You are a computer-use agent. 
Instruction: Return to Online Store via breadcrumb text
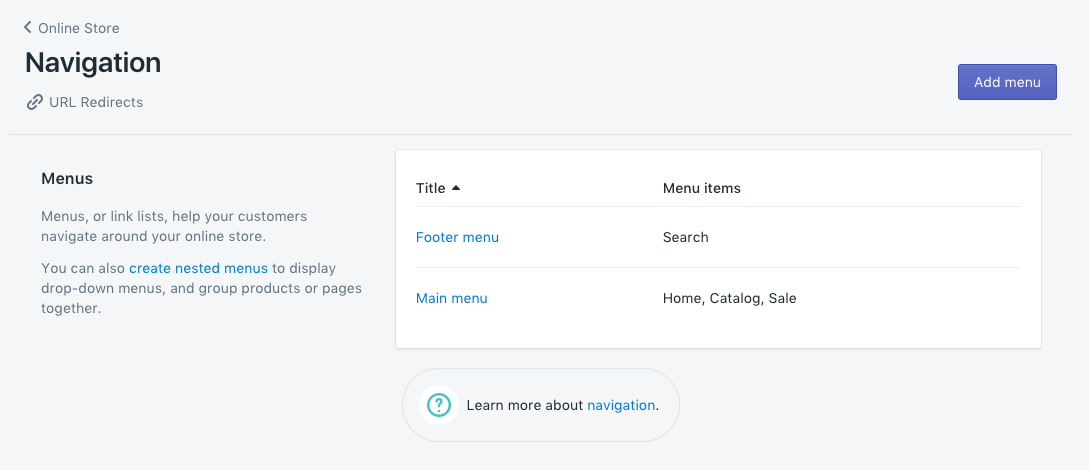[78, 28]
